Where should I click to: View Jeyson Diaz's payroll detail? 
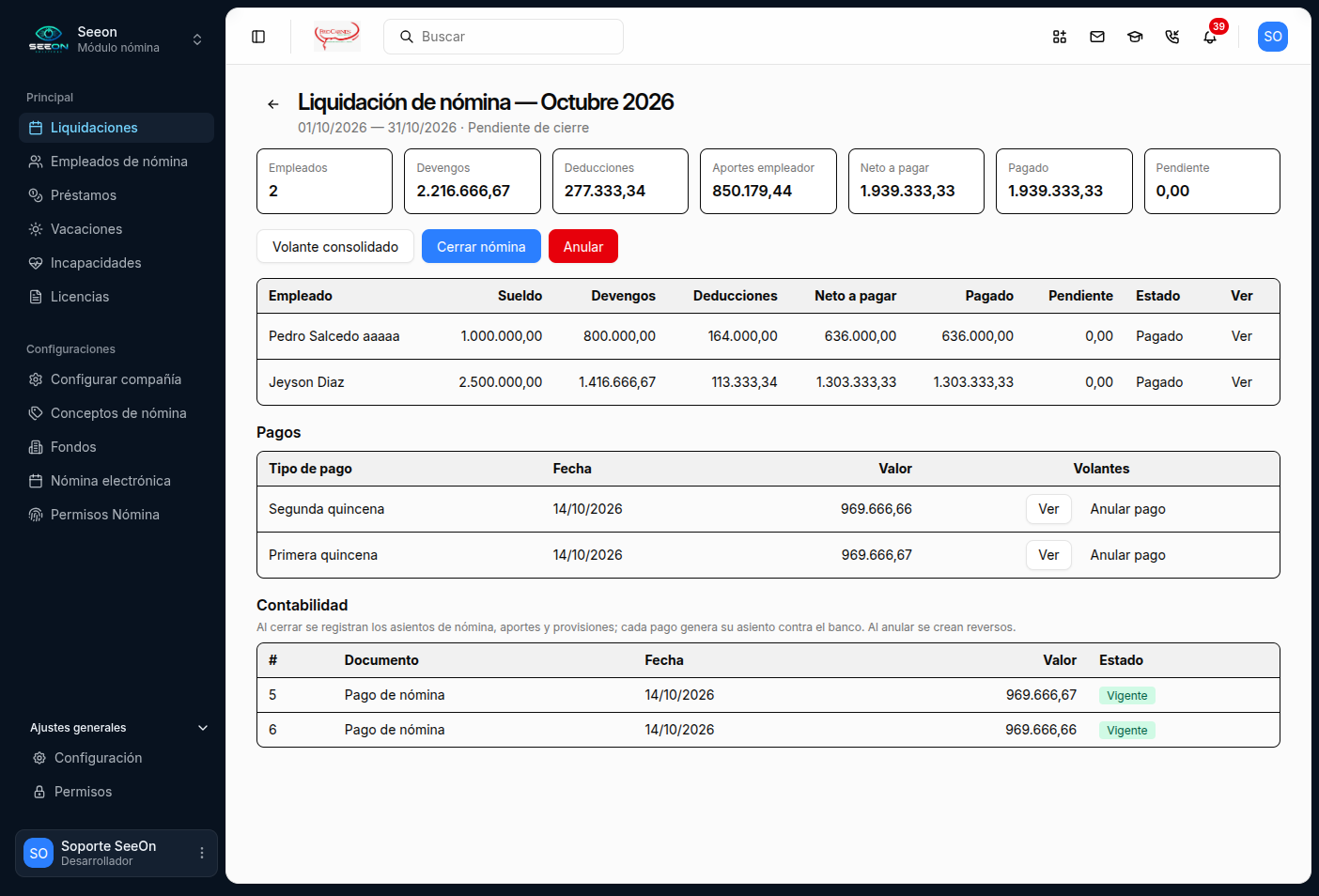click(1242, 382)
